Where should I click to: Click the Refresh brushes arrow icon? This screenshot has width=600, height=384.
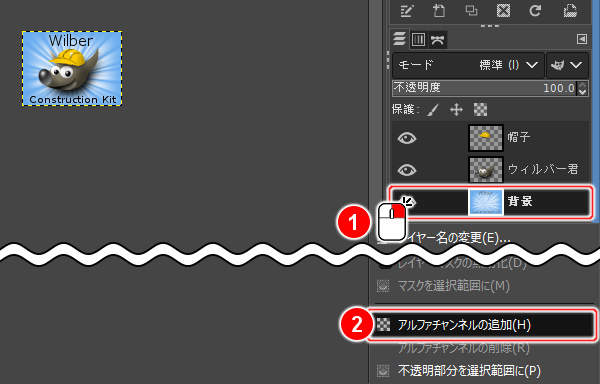(x=535, y=10)
